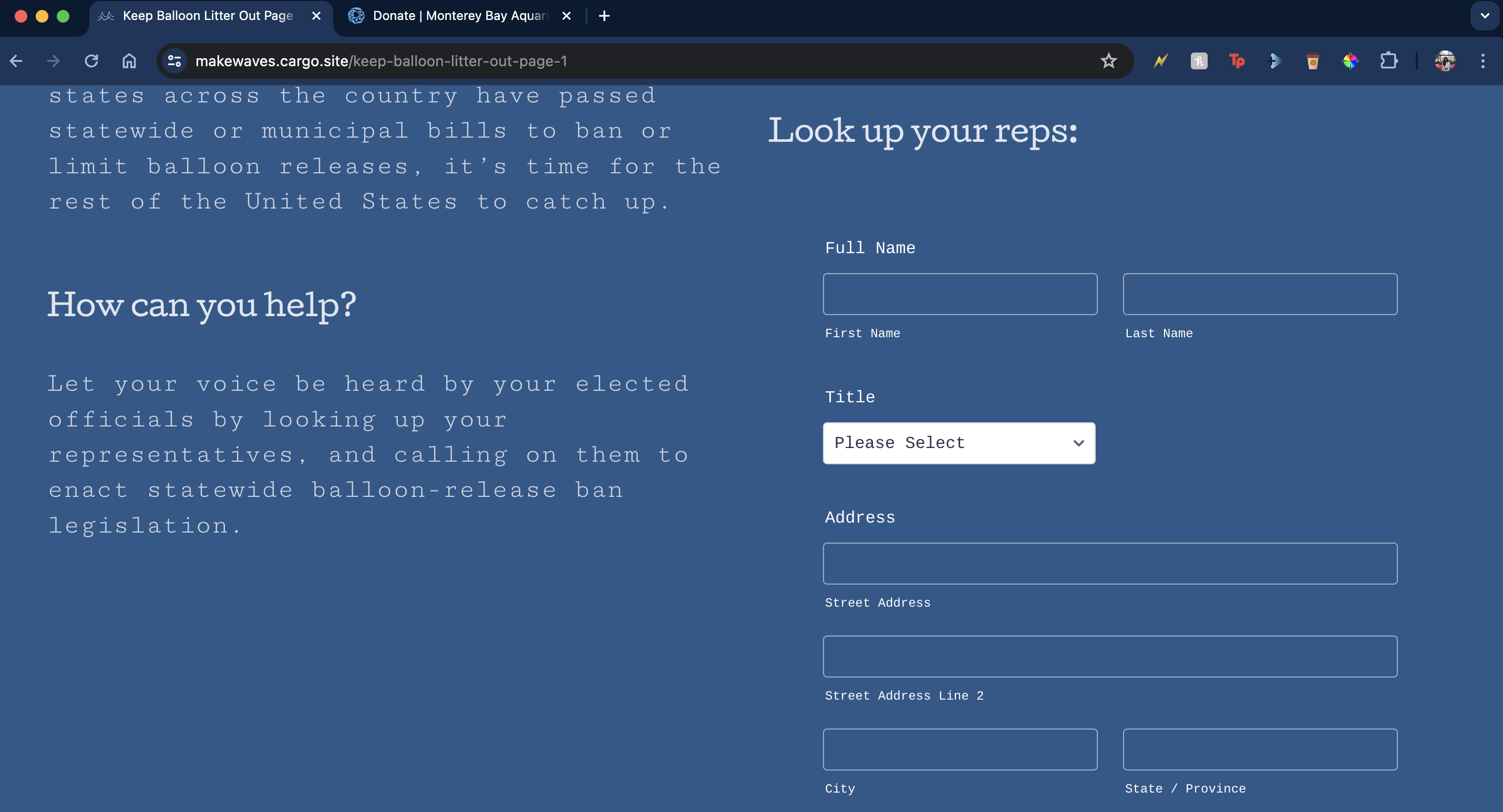The image size is (1503, 812).
Task: Open the browser home page
Action: coord(129,61)
